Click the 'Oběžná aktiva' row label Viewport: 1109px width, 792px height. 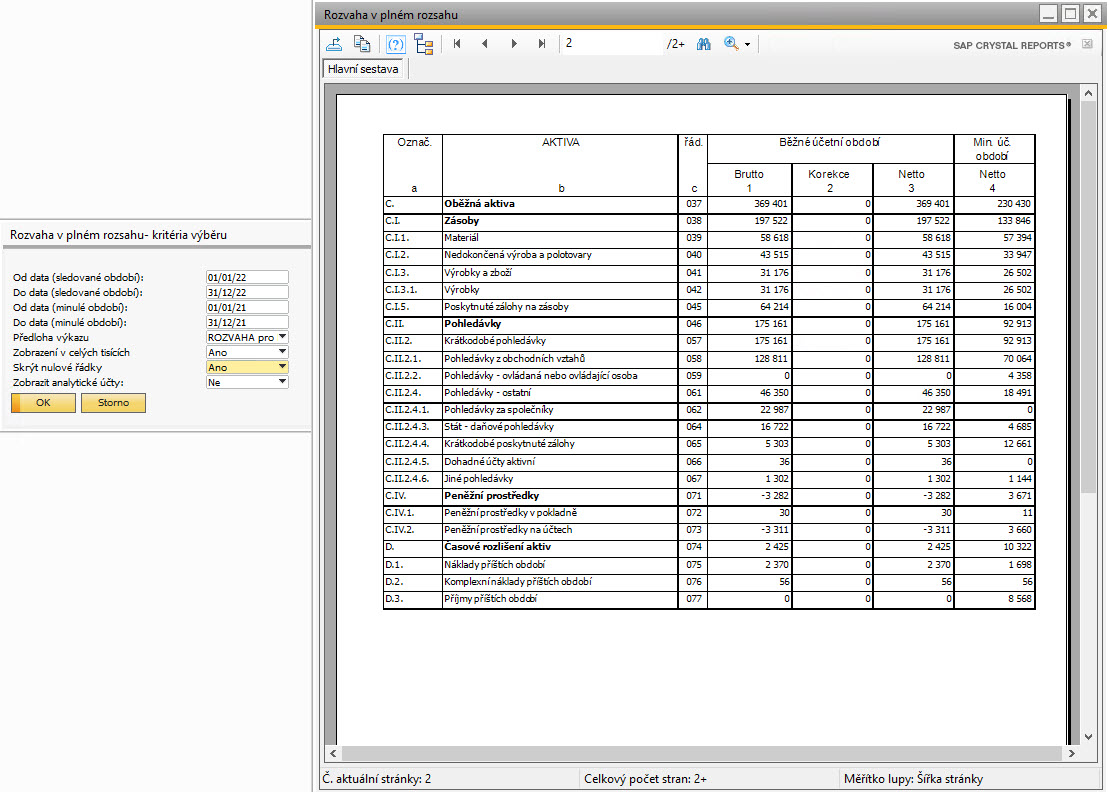[x=479, y=204]
